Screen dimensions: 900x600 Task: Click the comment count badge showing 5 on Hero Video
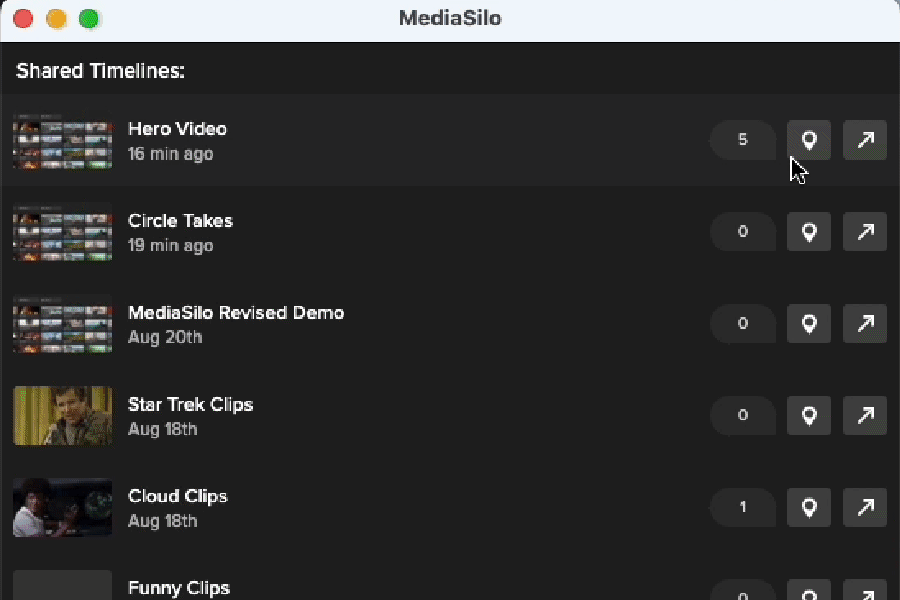[742, 140]
